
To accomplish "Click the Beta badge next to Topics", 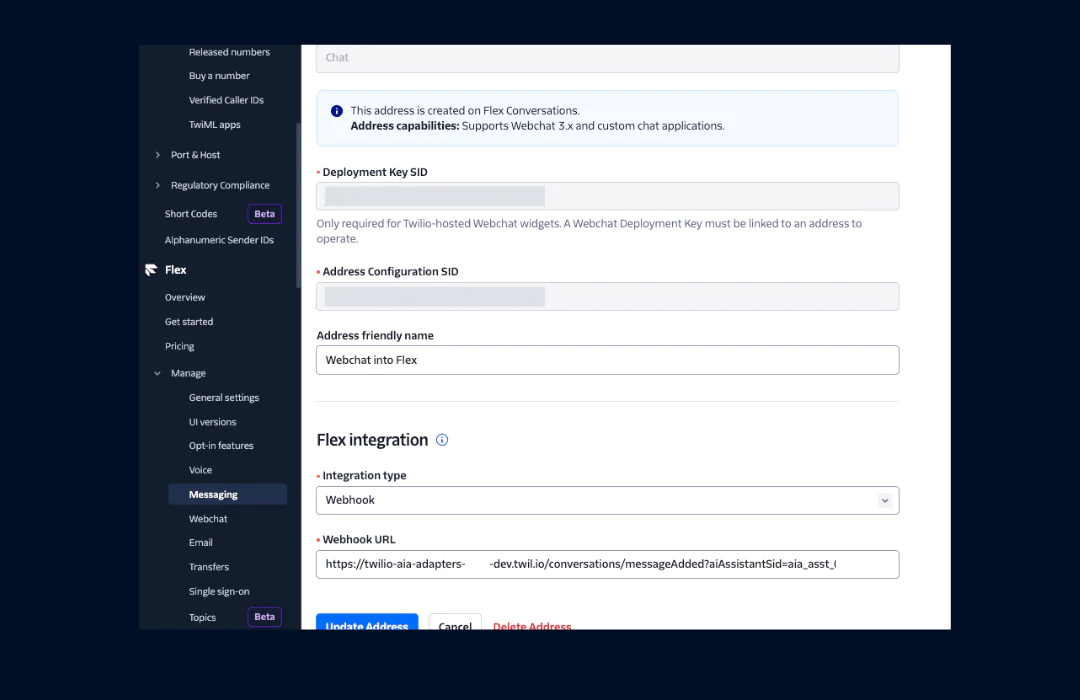I will coord(264,617).
